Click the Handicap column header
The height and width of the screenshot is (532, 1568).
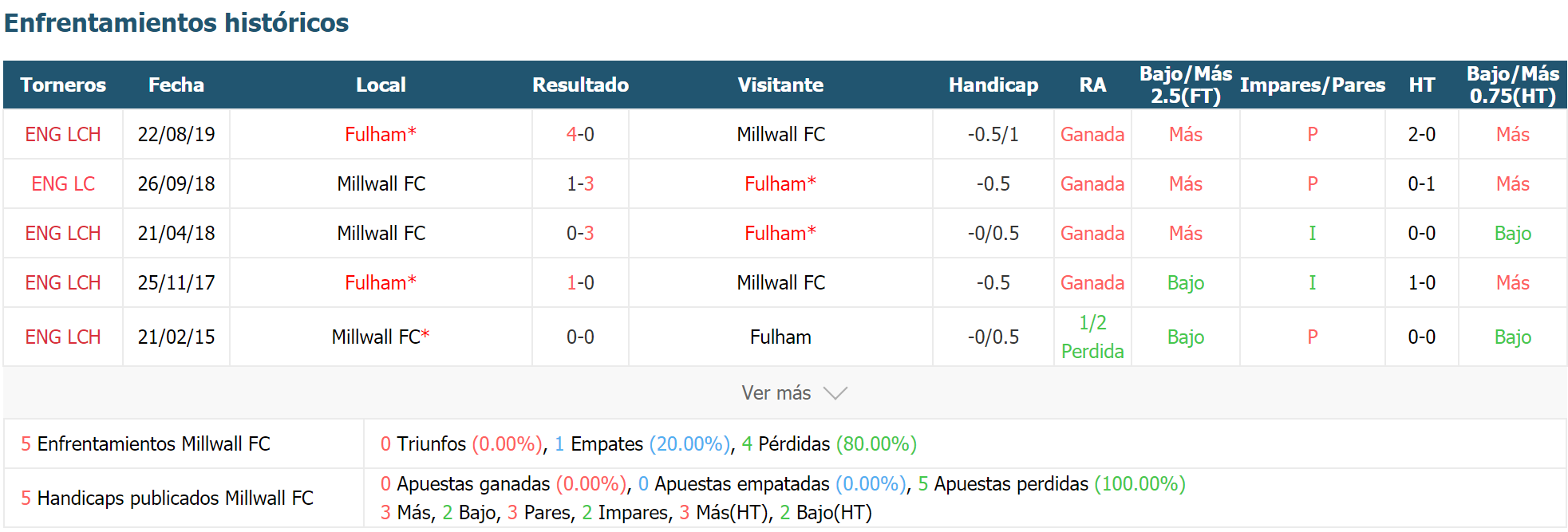pyautogui.click(x=993, y=85)
